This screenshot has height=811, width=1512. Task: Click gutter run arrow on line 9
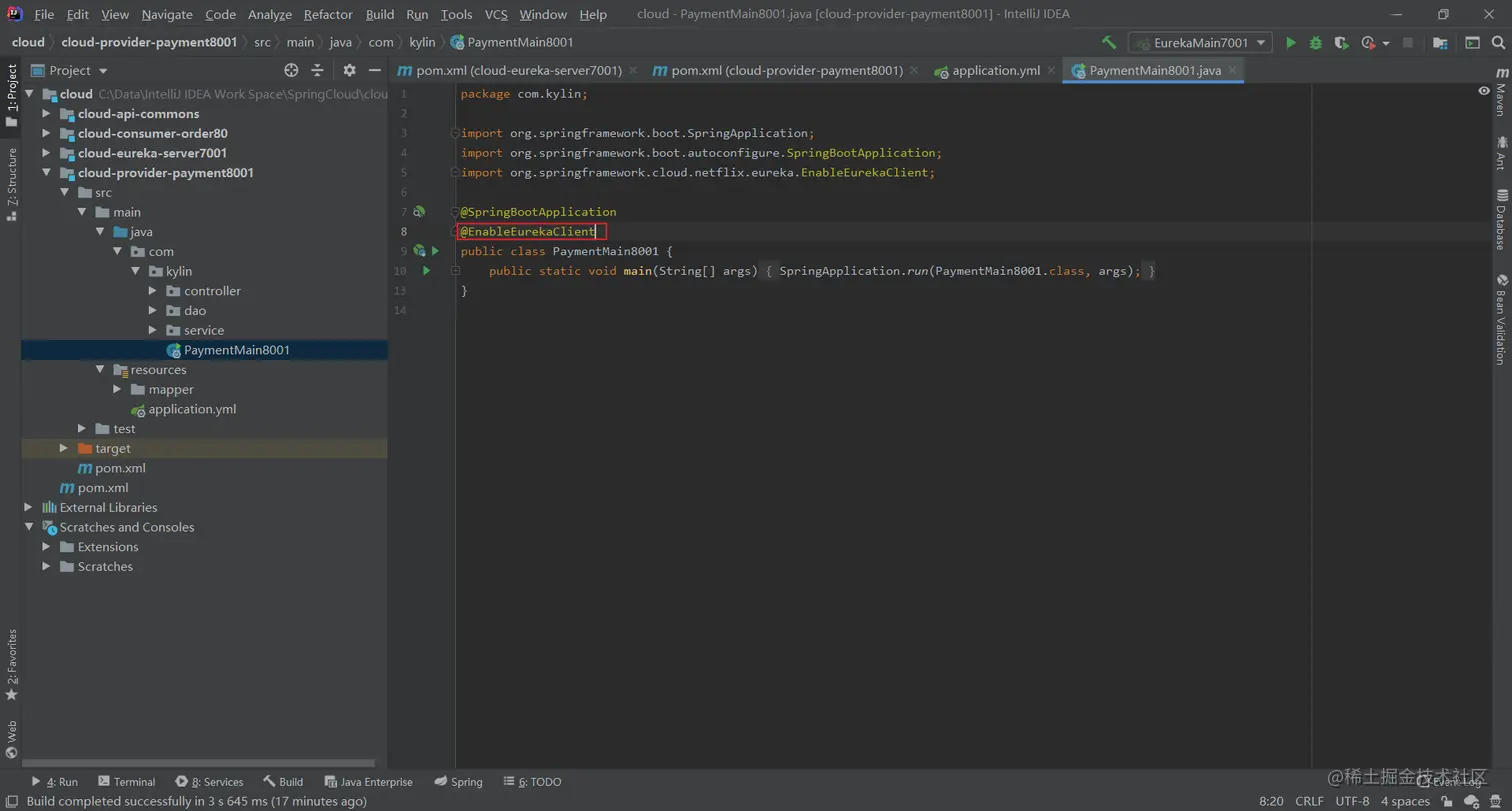(435, 251)
